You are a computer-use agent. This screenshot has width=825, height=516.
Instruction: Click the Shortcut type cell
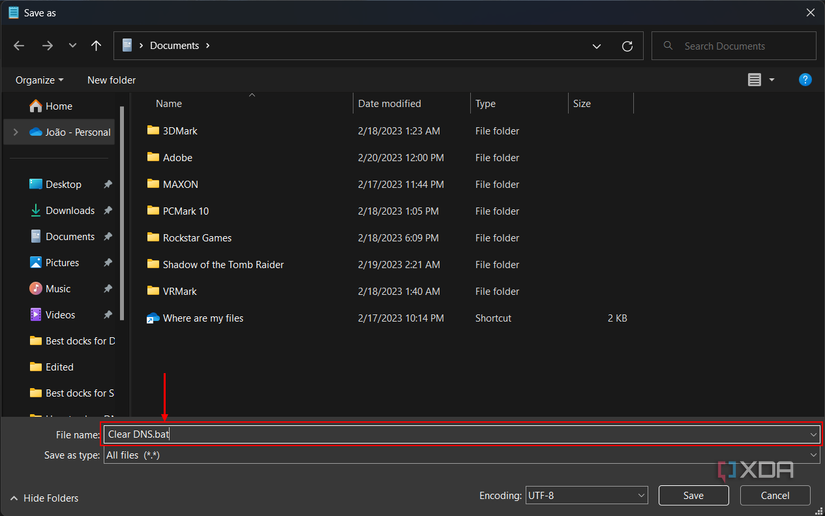(x=493, y=318)
